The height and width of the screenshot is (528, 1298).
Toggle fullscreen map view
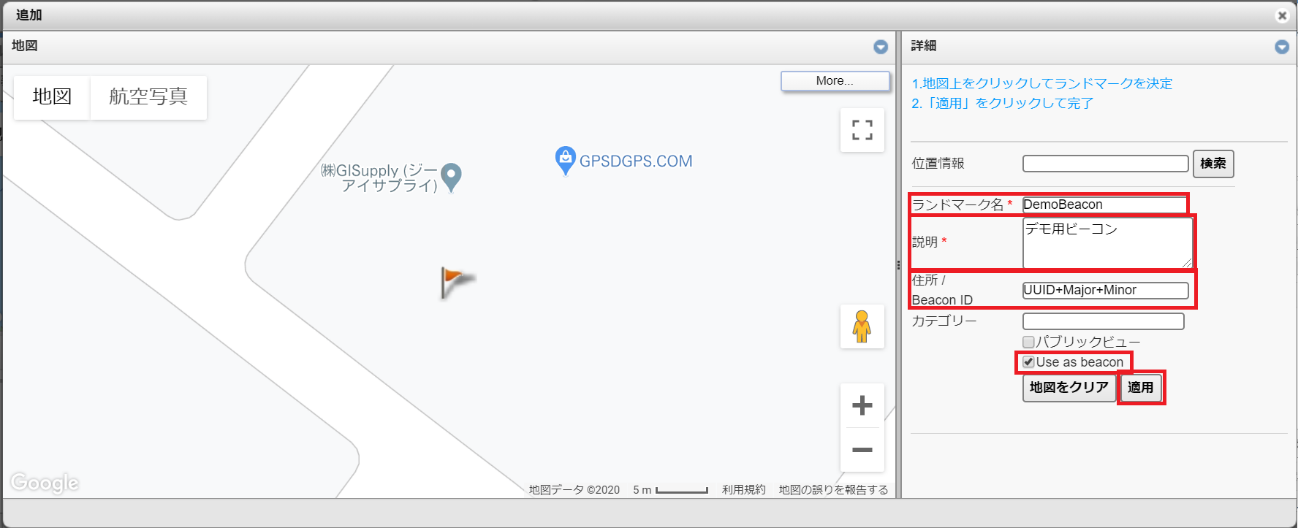[861, 130]
